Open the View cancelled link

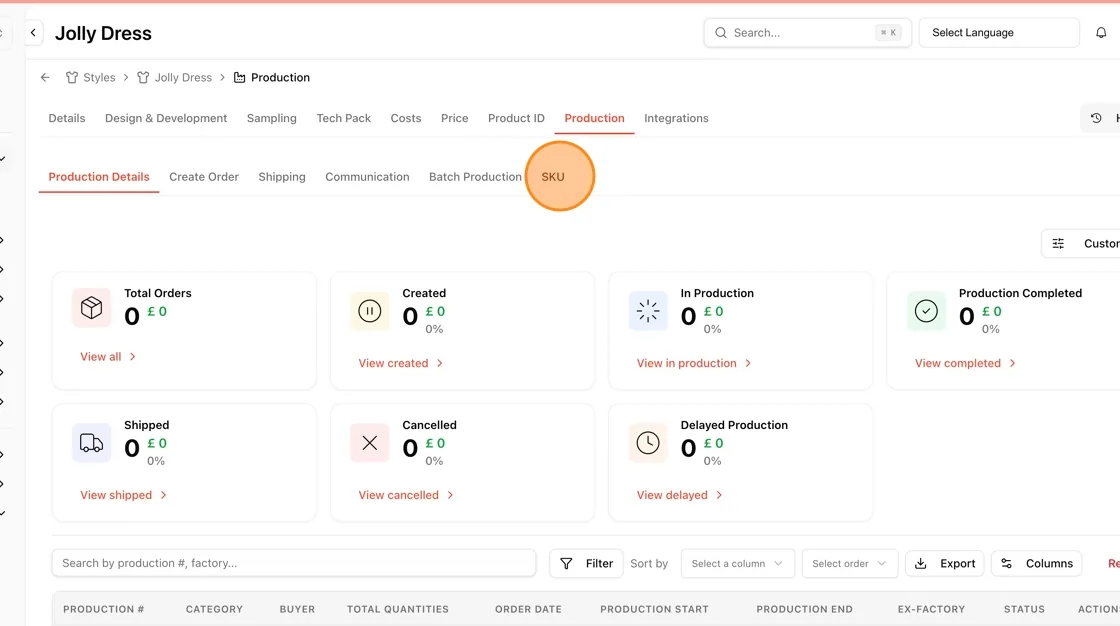406,495
